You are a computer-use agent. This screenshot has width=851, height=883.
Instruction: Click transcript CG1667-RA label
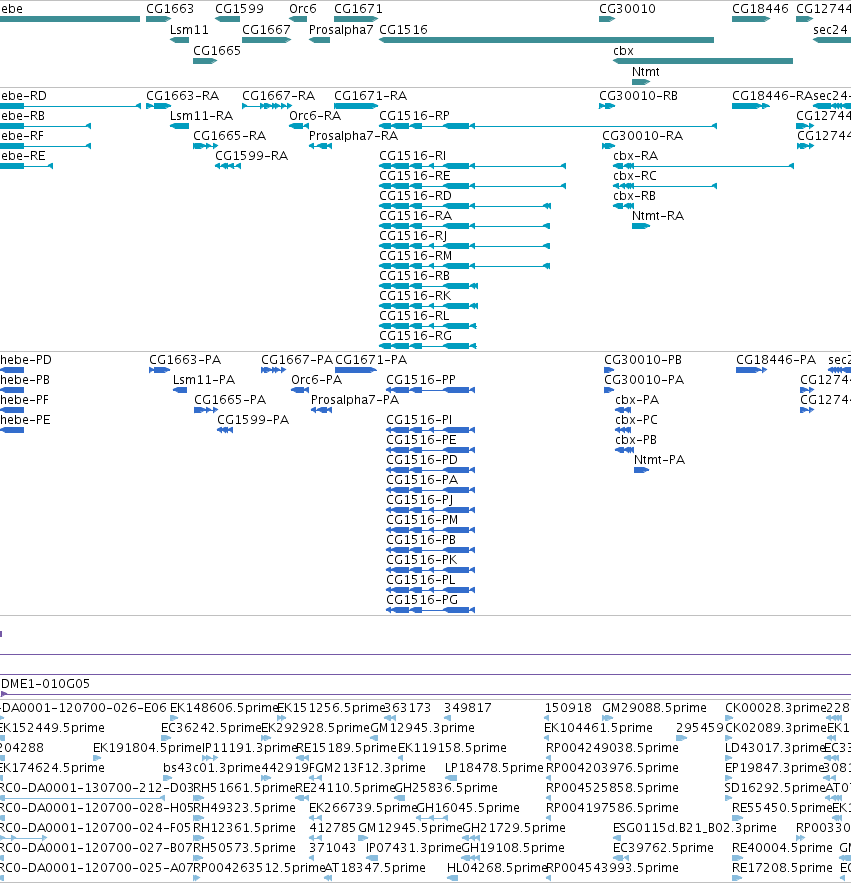(x=279, y=96)
